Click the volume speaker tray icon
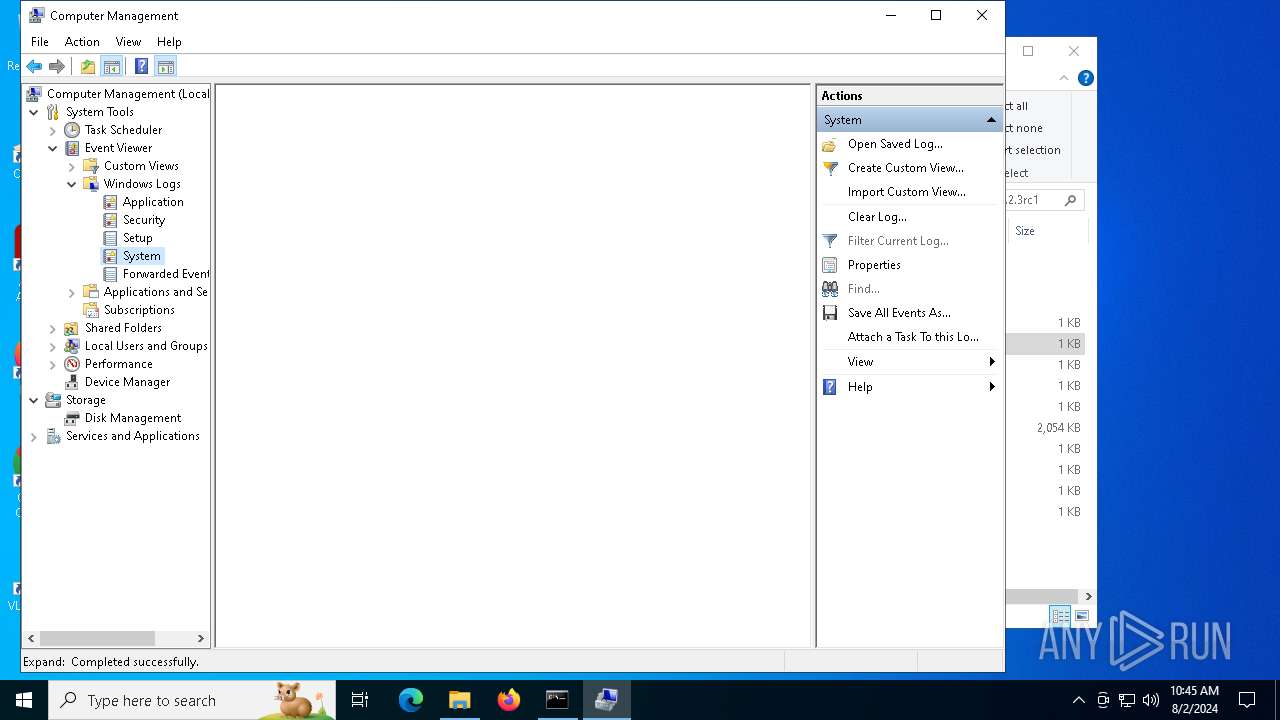The width and height of the screenshot is (1280, 720). click(1150, 700)
